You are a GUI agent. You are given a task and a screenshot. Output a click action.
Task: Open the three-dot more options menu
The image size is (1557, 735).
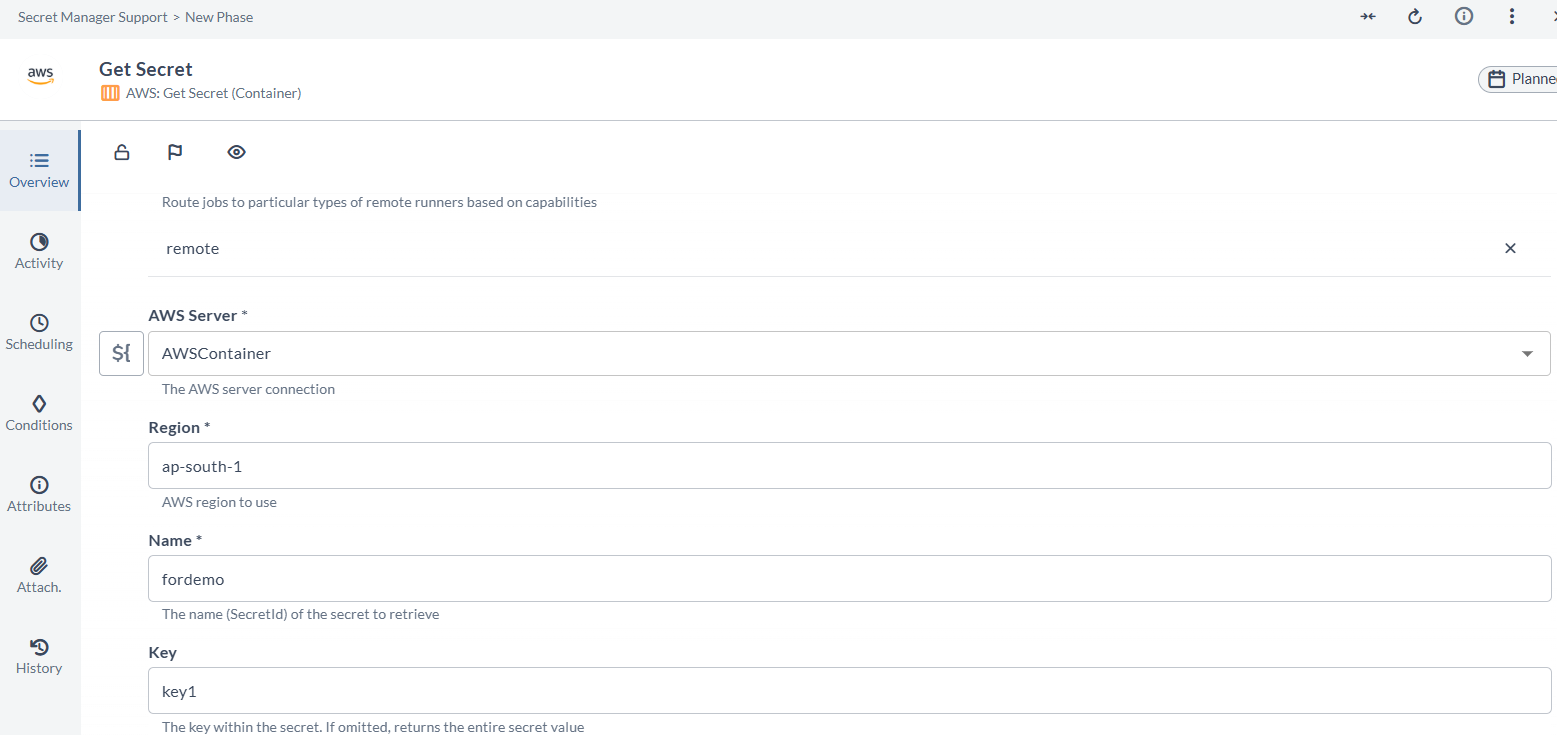coord(1512,17)
